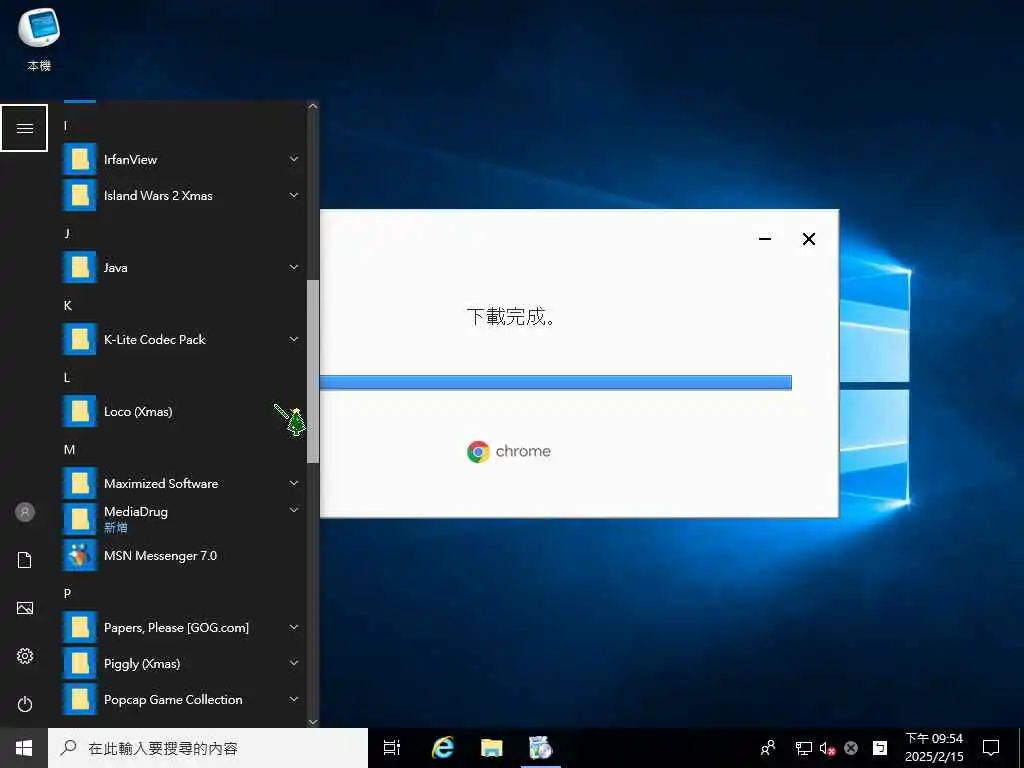This screenshot has height=768, width=1024.
Task: Open the Action Center notification icon
Action: pyautogui.click(x=991, y=748)
